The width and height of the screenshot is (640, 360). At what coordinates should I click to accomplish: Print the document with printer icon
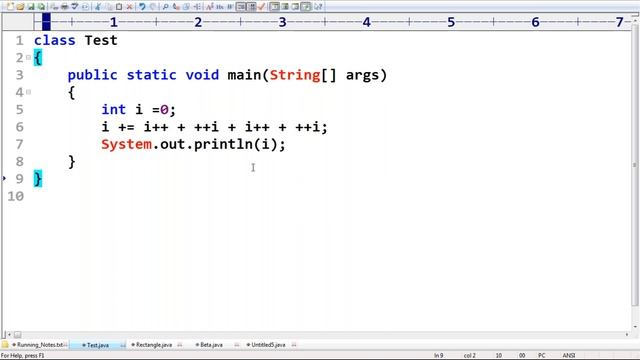point(65,7)
